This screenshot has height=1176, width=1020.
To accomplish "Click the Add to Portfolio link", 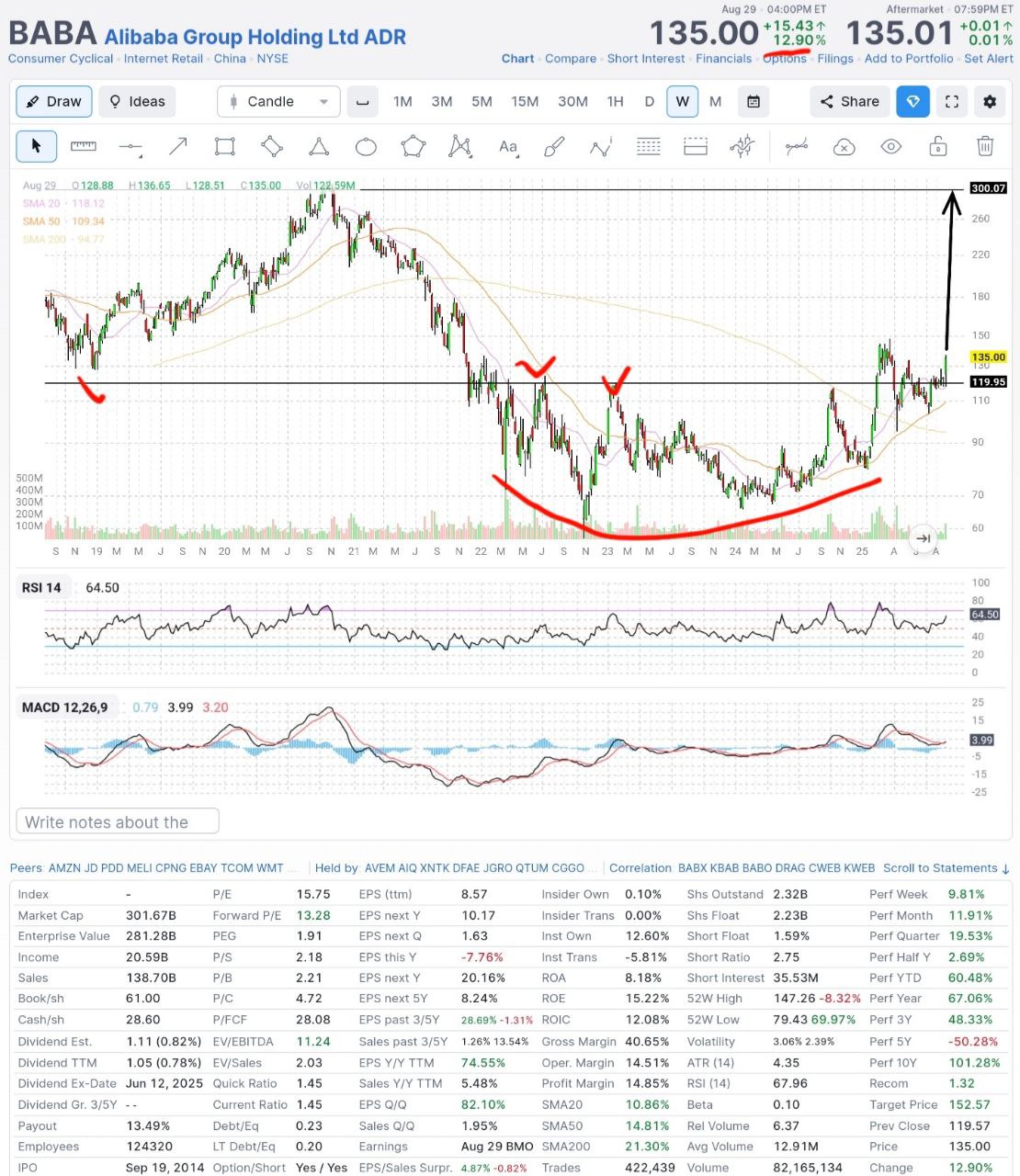I will pyautogui.click(x=909, y=59).
